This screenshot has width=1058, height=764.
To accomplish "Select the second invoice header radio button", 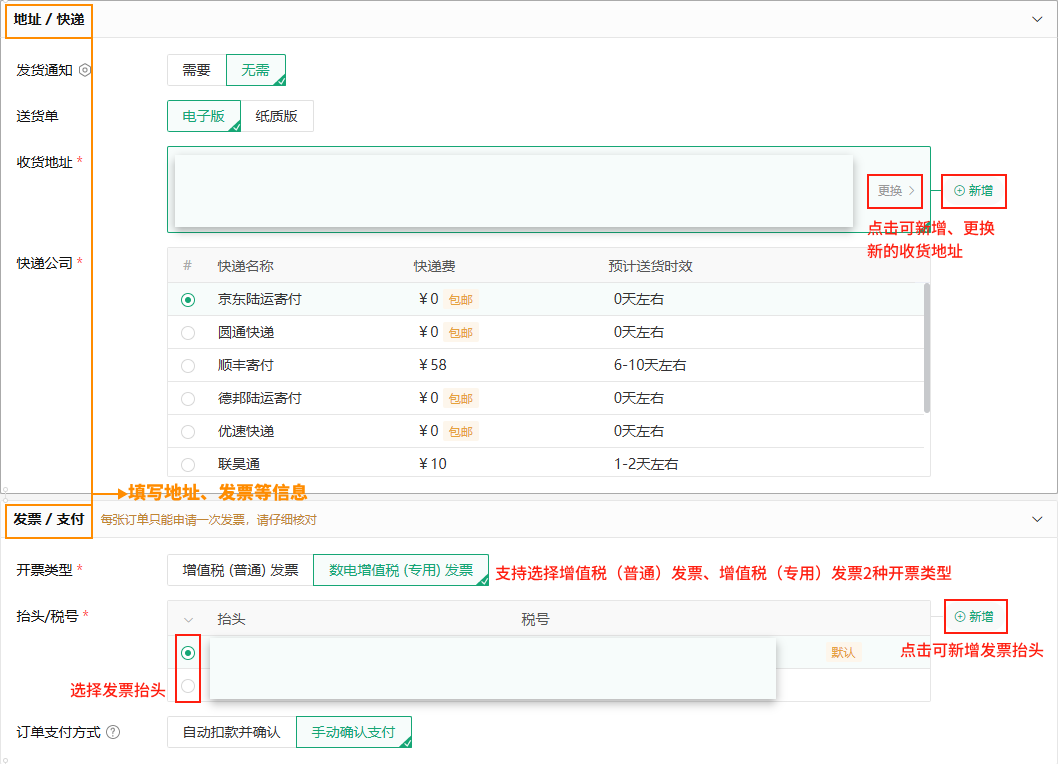I will tap(188, 685).
